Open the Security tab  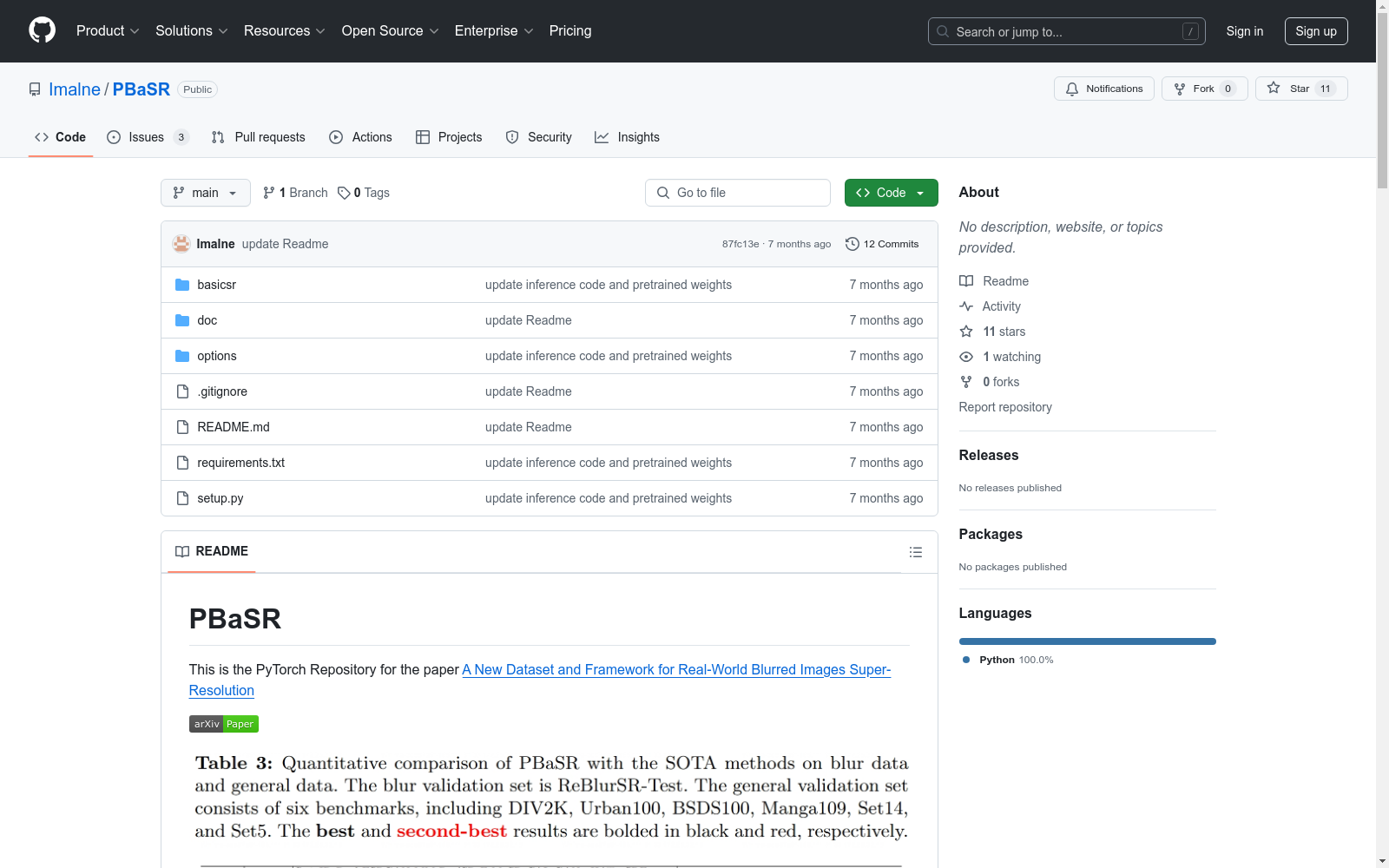point(538,137)
